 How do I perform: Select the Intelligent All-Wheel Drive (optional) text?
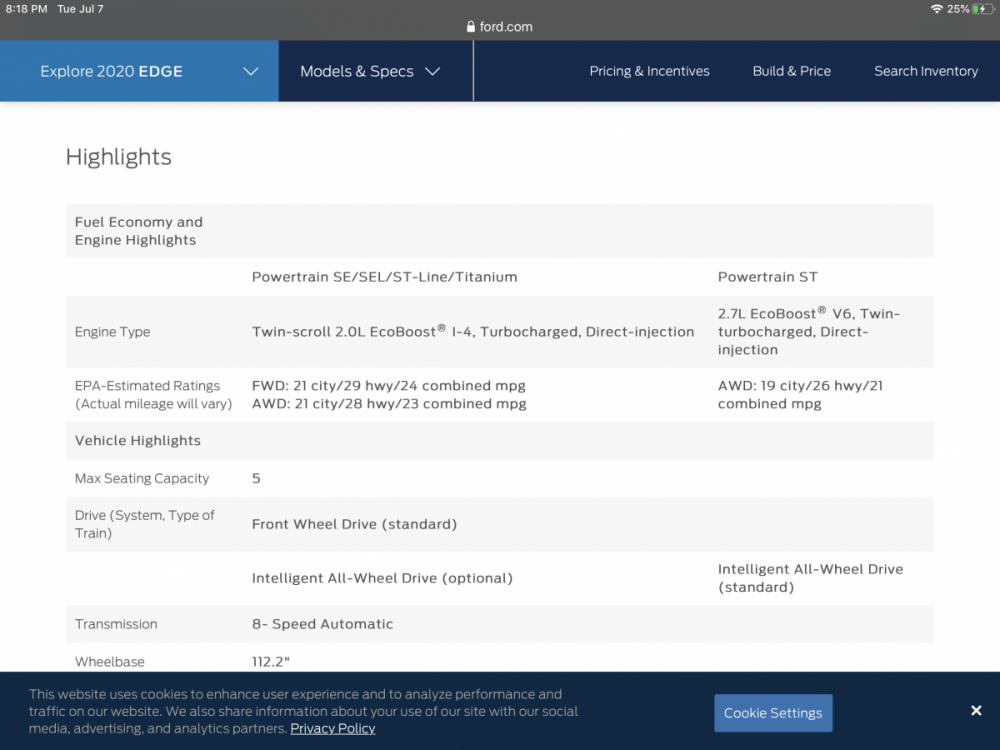[382, 578]
